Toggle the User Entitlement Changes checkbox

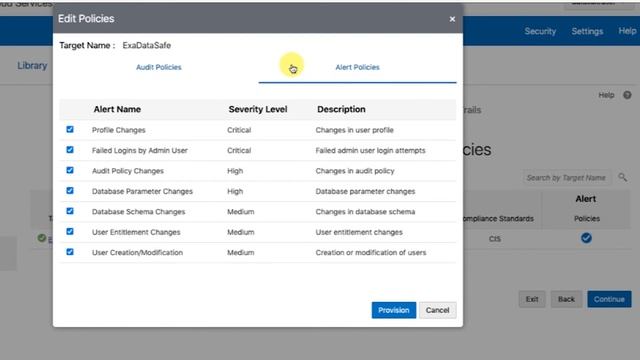(x=70, y=231)
